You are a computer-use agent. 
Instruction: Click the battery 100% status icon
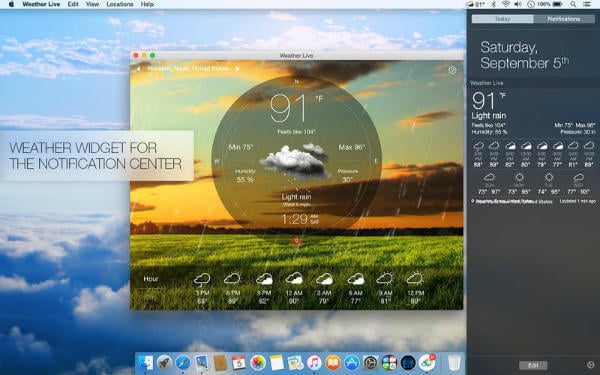point(549,4)
